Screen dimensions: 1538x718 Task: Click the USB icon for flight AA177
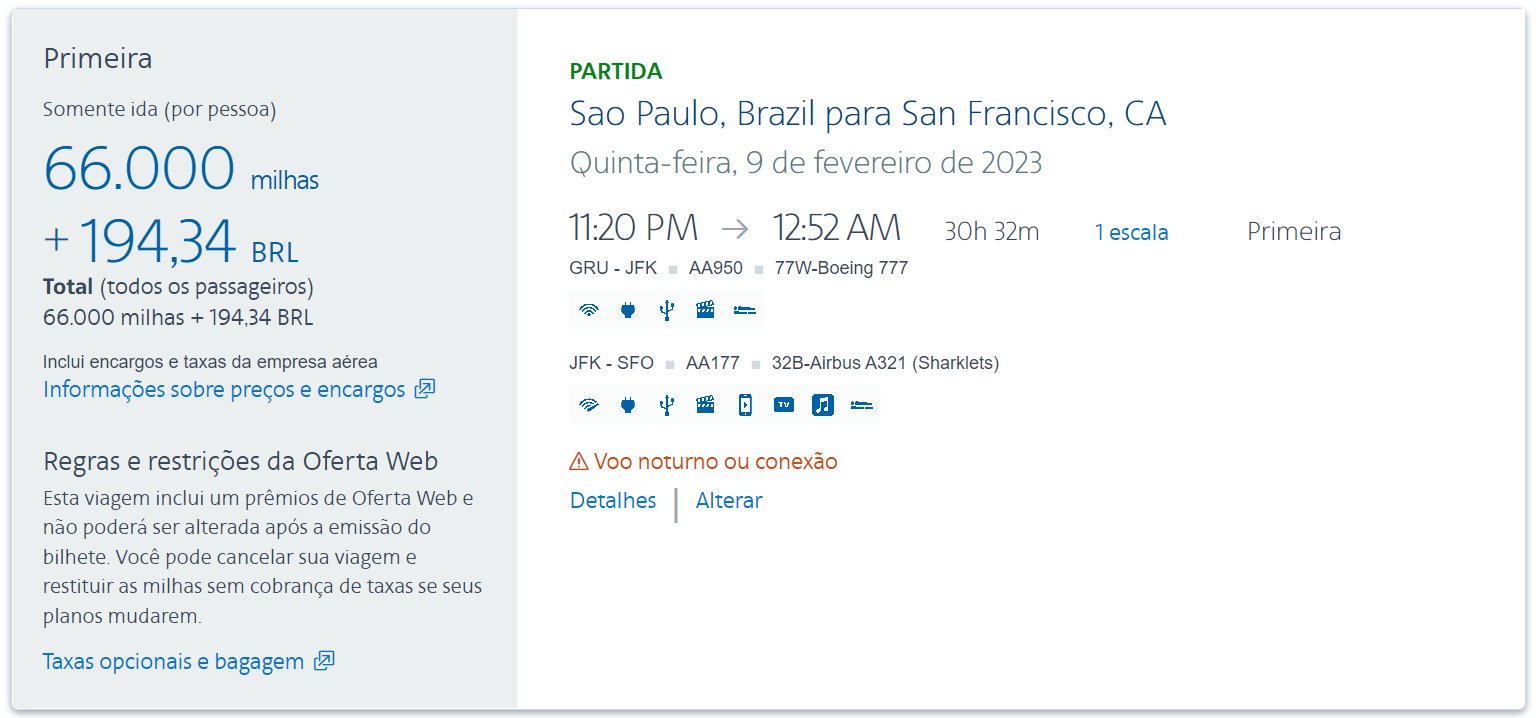click(x=667, y=405)
